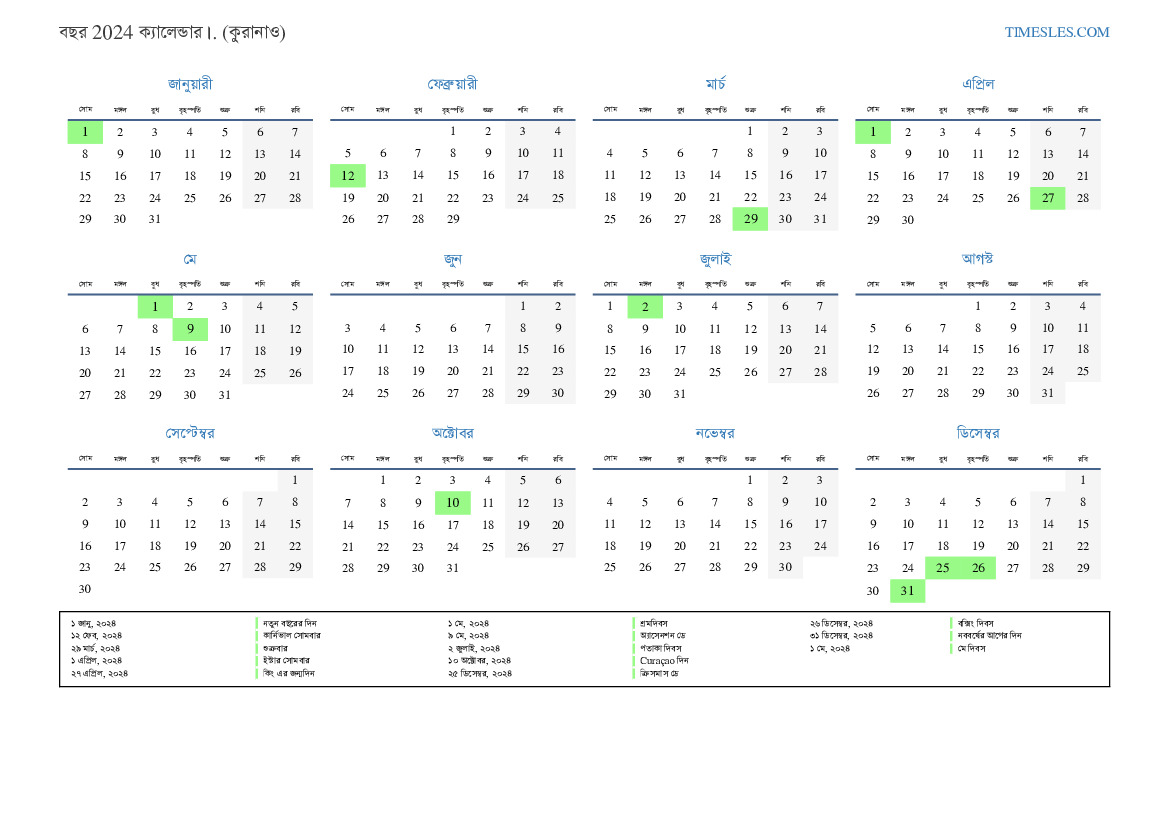Select the নভেম্বর month heading

pyautogui.click(x=715, y=433)
